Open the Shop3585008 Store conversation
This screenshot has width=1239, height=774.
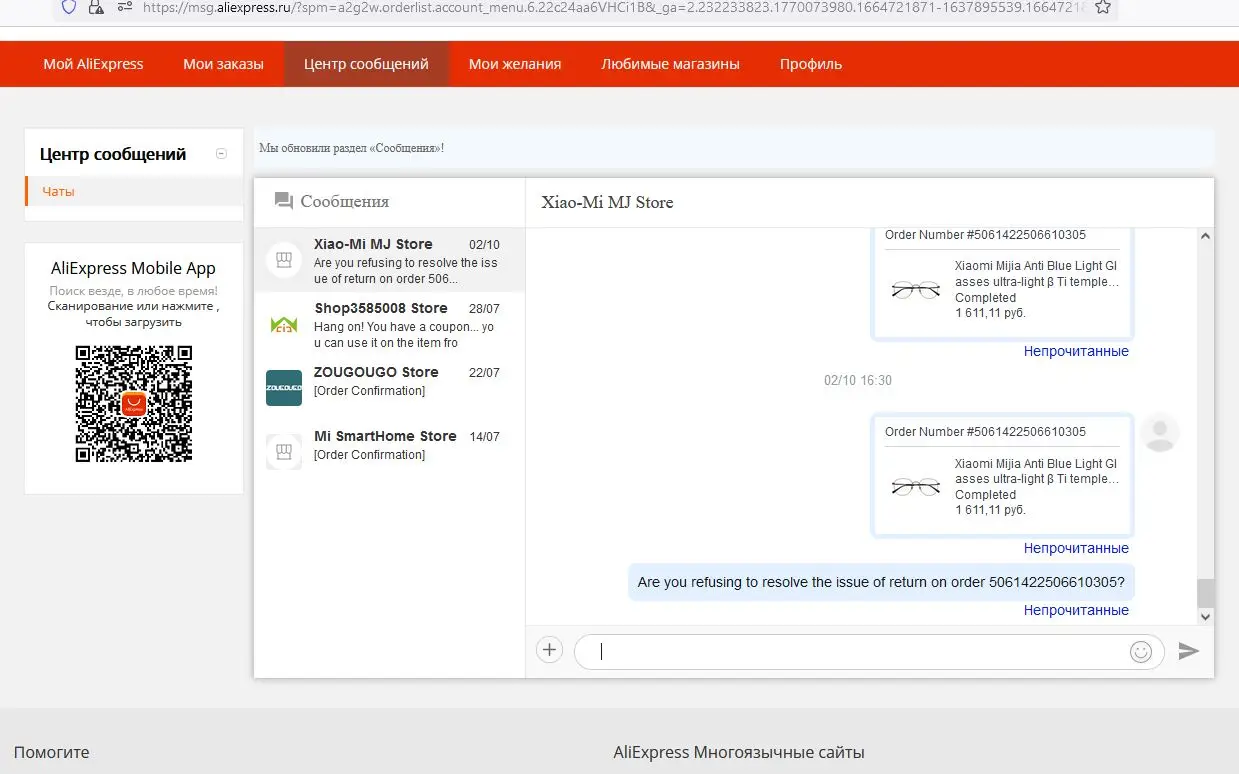(x=389, y=324)
